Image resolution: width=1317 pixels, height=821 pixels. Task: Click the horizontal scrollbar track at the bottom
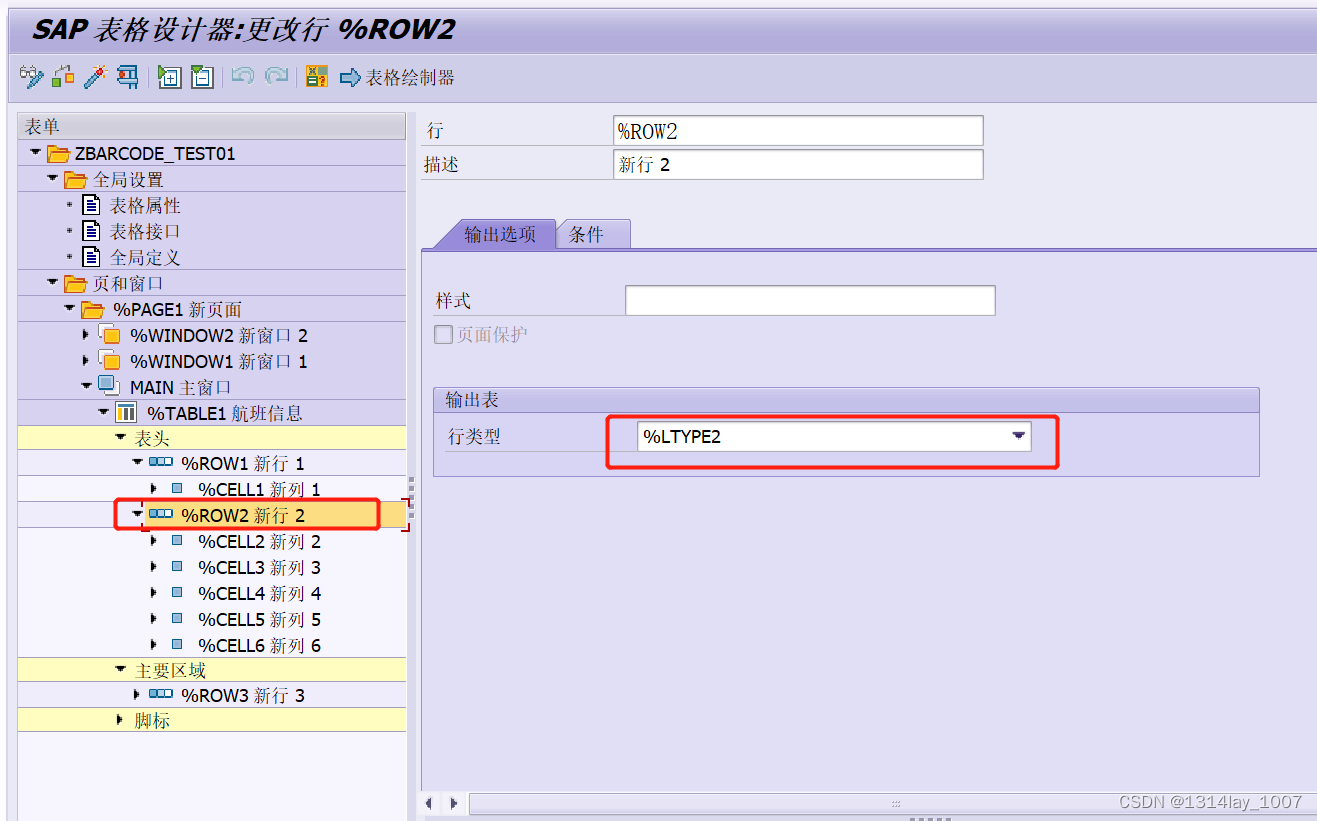pyautogui.click(x=893, y=803)
